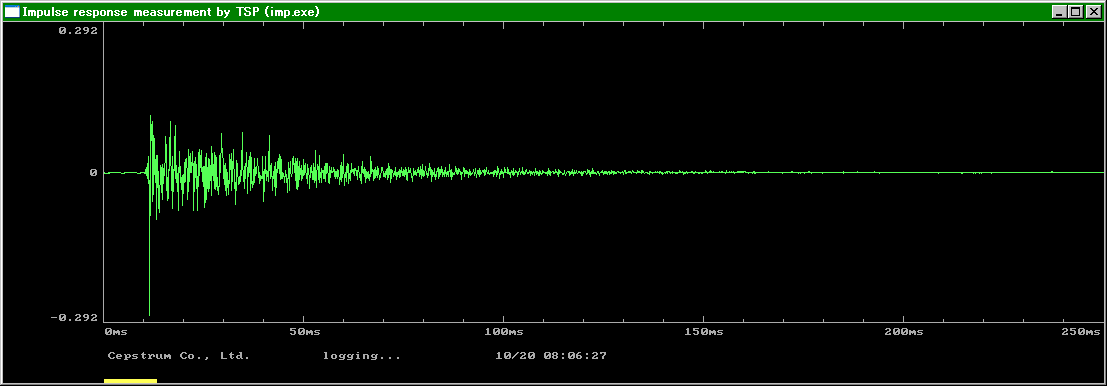Click the -0.292 lower amplitude label
The image size is (1107, 386).
pos(74,317)
